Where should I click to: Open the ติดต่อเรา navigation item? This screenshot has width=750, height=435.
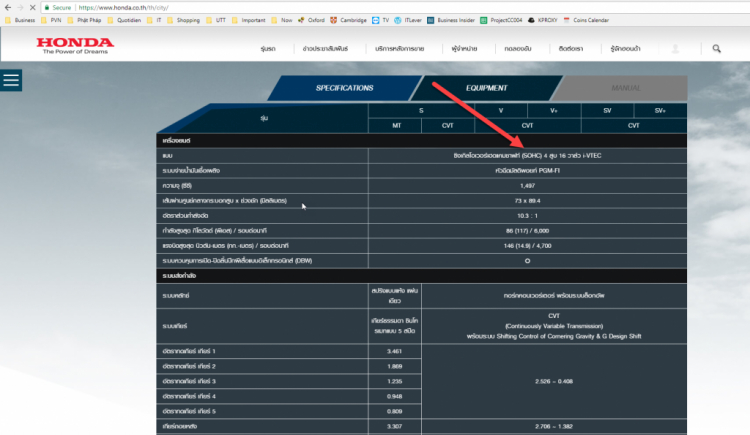pyautogui.click(x=571, y=49)
